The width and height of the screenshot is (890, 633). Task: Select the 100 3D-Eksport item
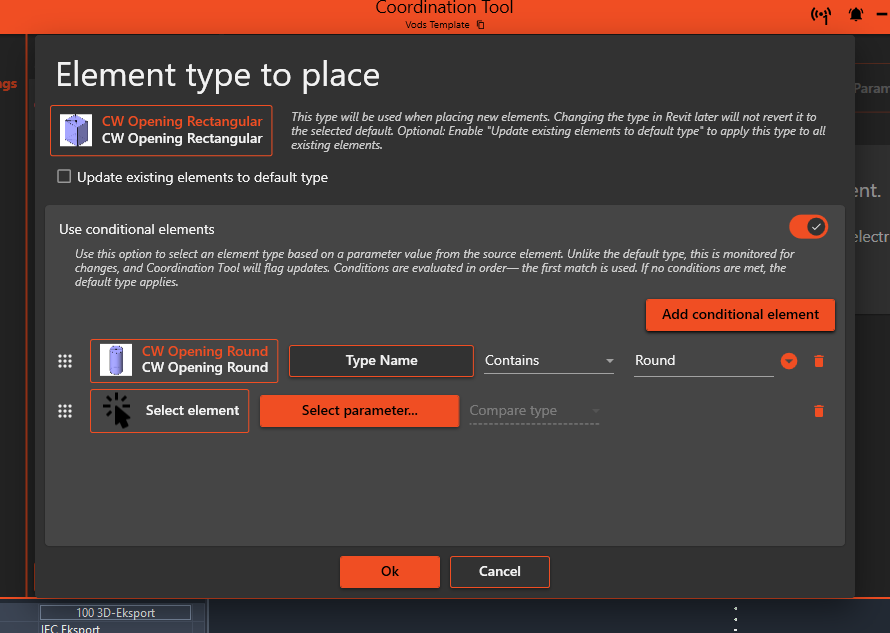pyautogui.click(x=114, y=611)
